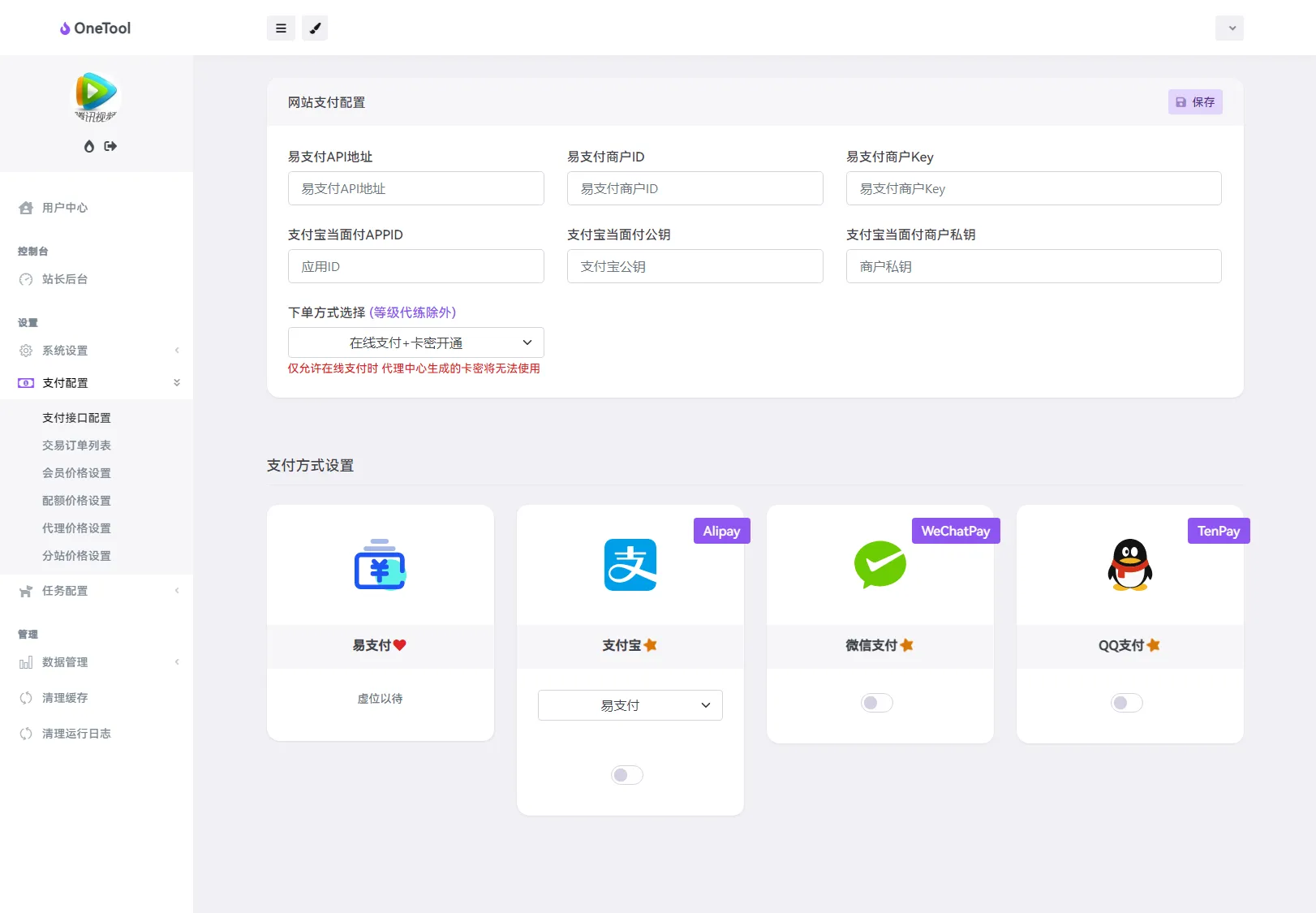Open the hamburger menu icon
Image resolution: width=1316 pixels, height=913 pixels.
pyautogui.click(x=281, y=28)
